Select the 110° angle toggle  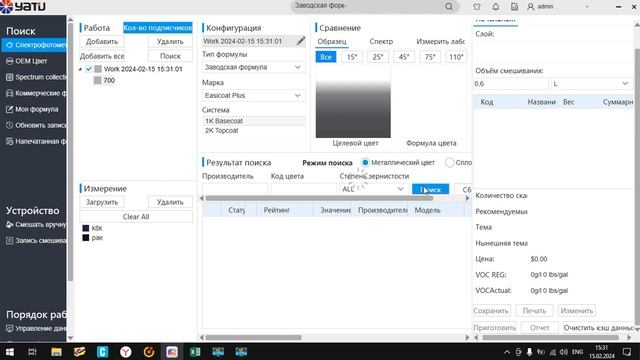pyautogui.click(x=456, y=57)
